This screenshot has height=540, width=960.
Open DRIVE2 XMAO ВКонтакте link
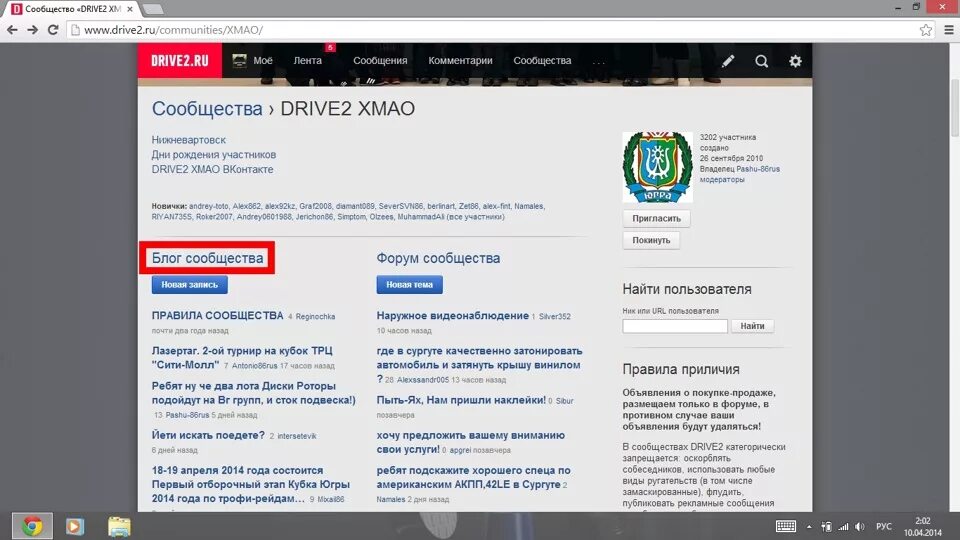coord(212,170)
